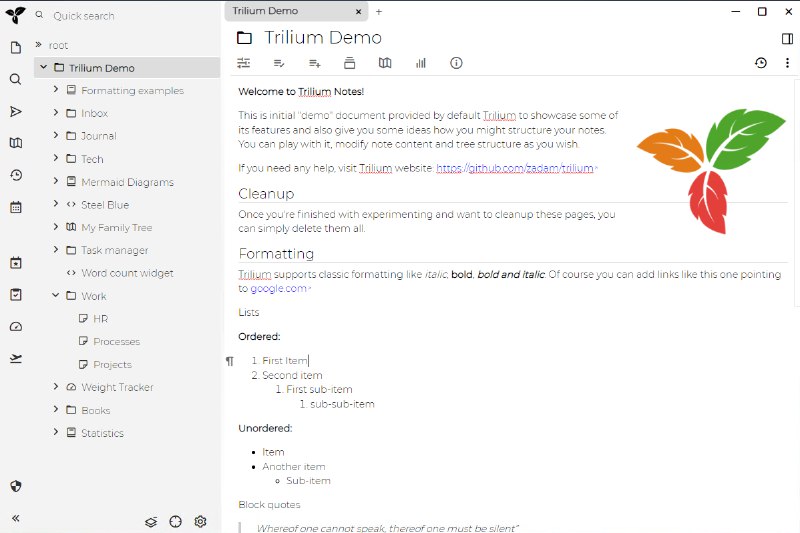Open the Search notes launcher icon
This screenshot has height=533, width=800.
16,79
